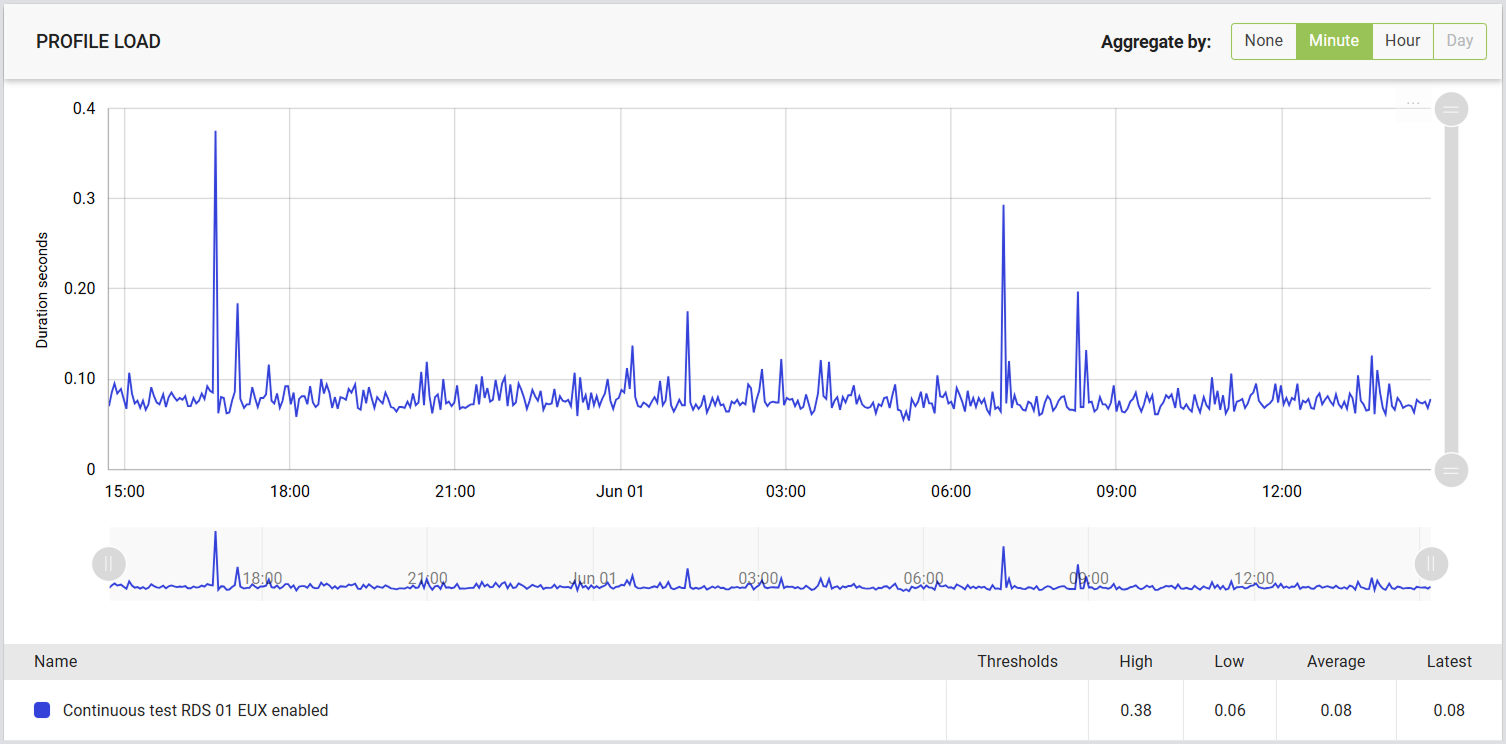
Task: Click the Thresholds column header
Action: pyautogui.click(x=1017, y=661)
